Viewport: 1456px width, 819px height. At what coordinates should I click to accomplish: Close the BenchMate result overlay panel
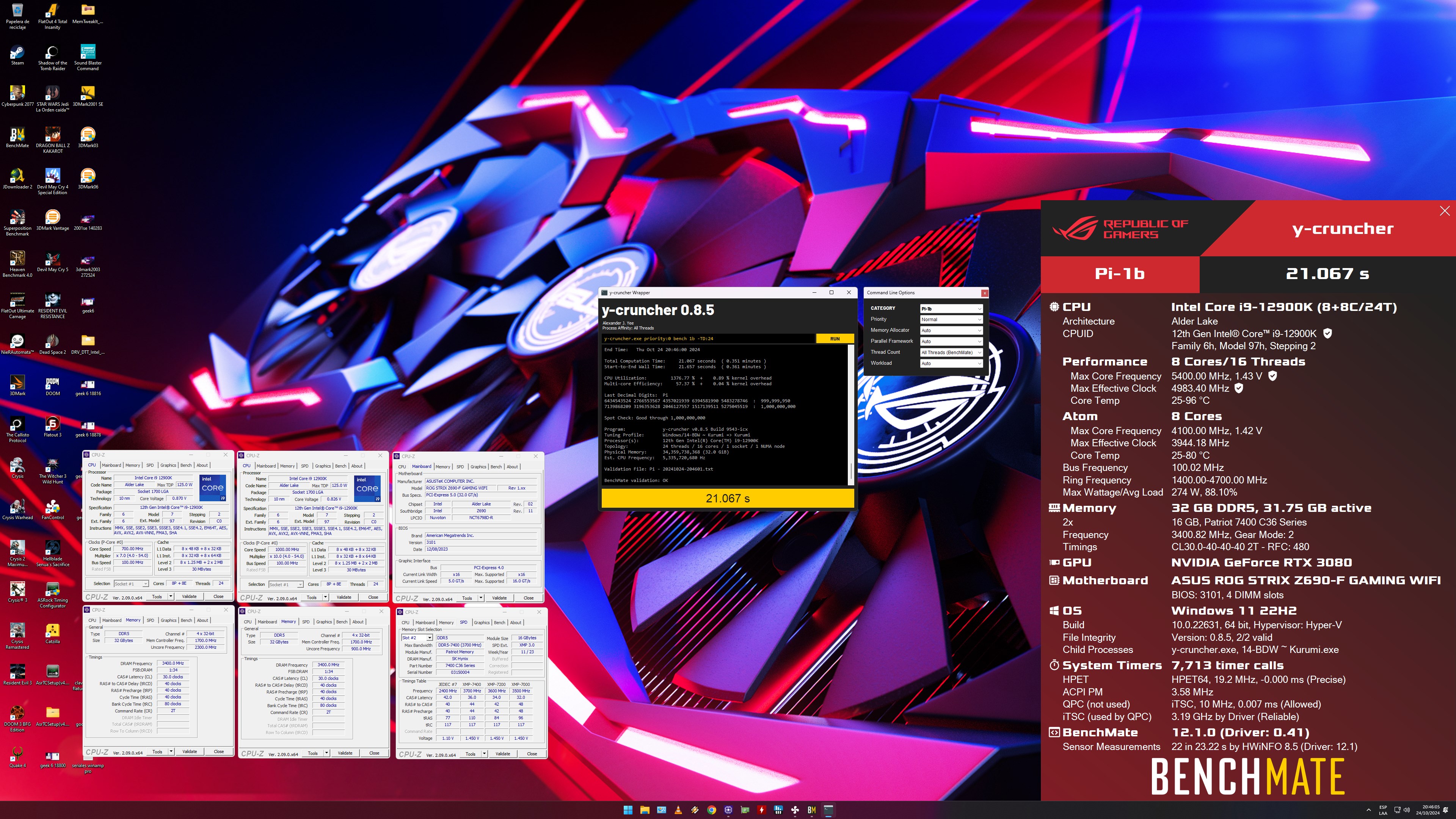(1445, 211)
